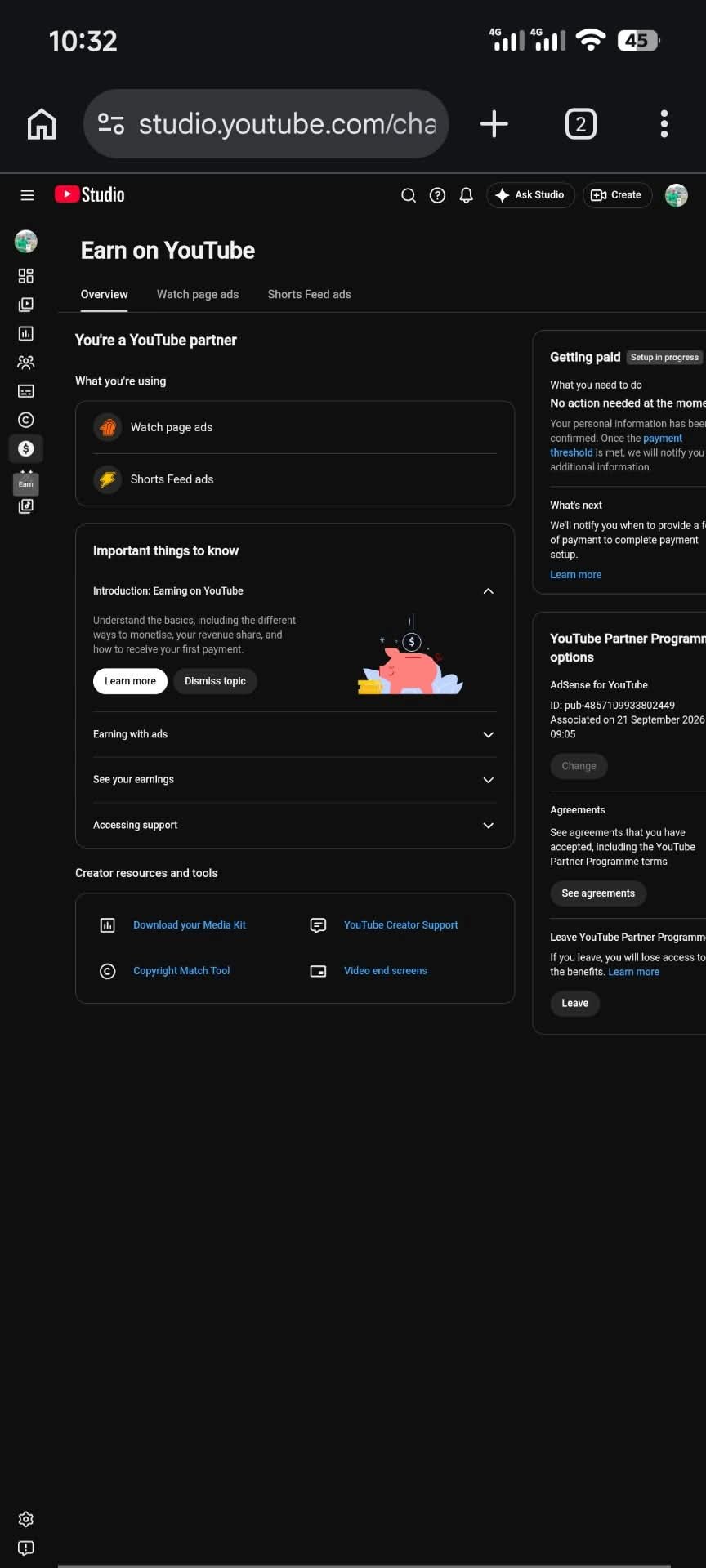Click the Dismiss topic button

[x=215, y=681]
